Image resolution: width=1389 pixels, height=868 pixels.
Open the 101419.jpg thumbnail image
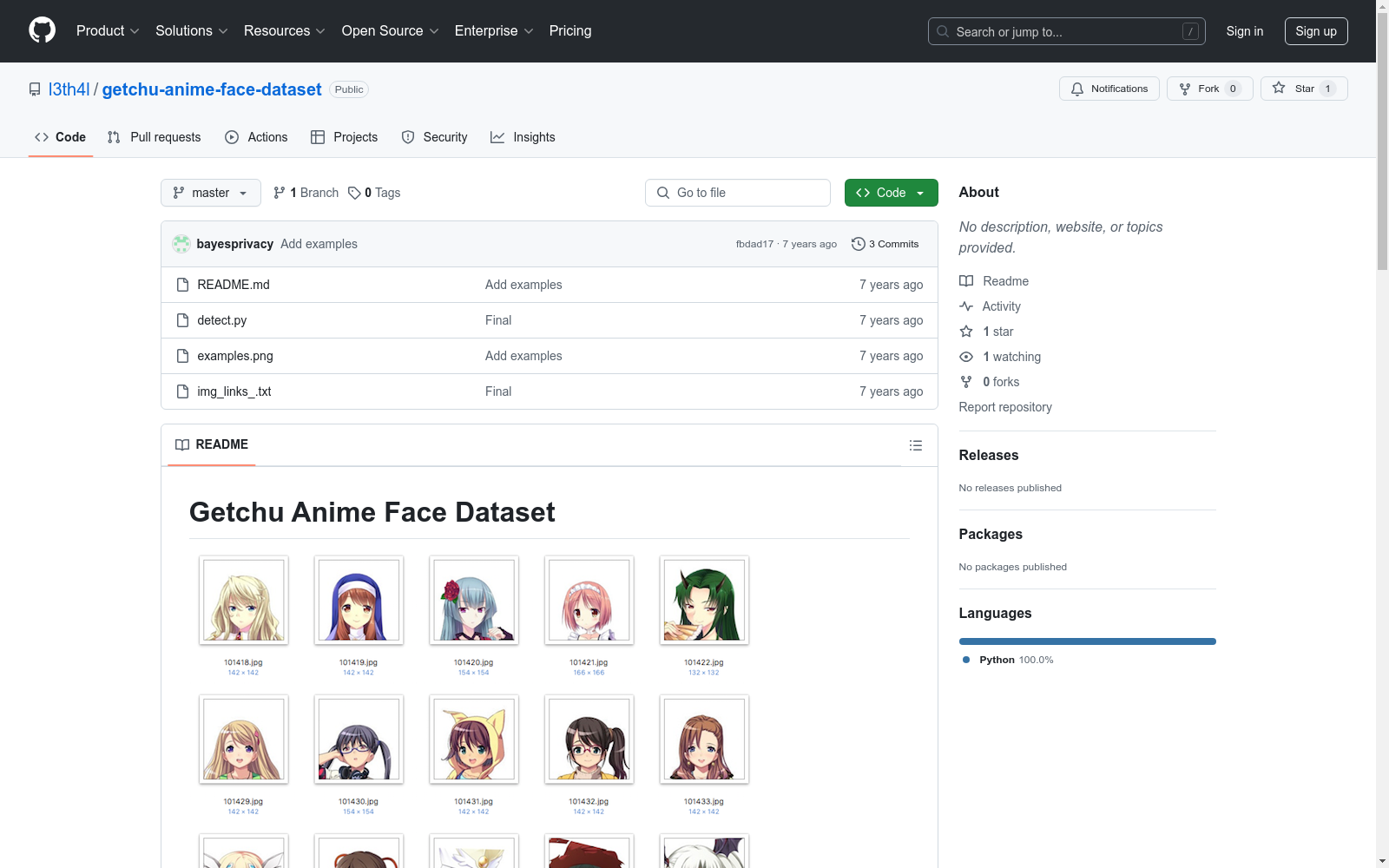point(358,600)
